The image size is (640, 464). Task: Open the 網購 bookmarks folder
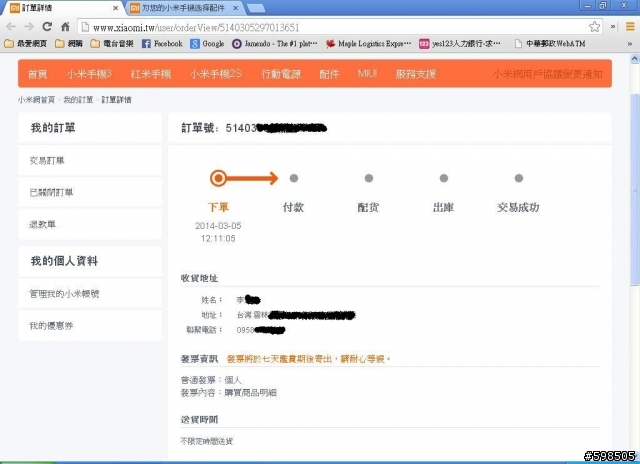click(69, 44)
